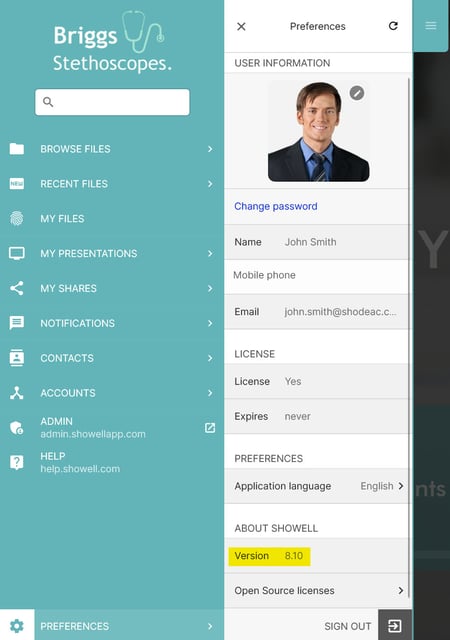450x640 pixels.
Task: Expand Accounts chevron
Action: coord(210,393)
